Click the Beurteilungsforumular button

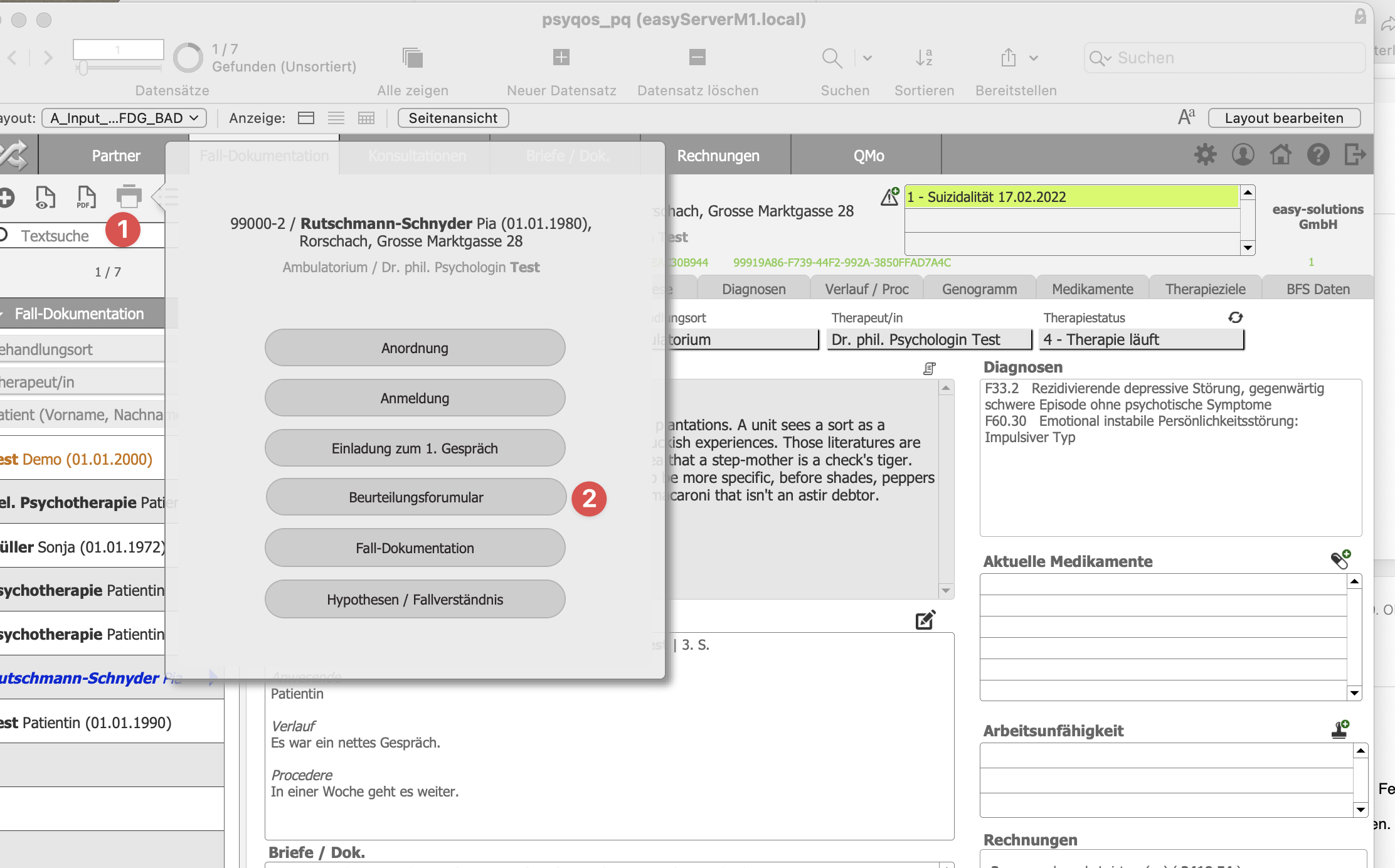[416, 497]
